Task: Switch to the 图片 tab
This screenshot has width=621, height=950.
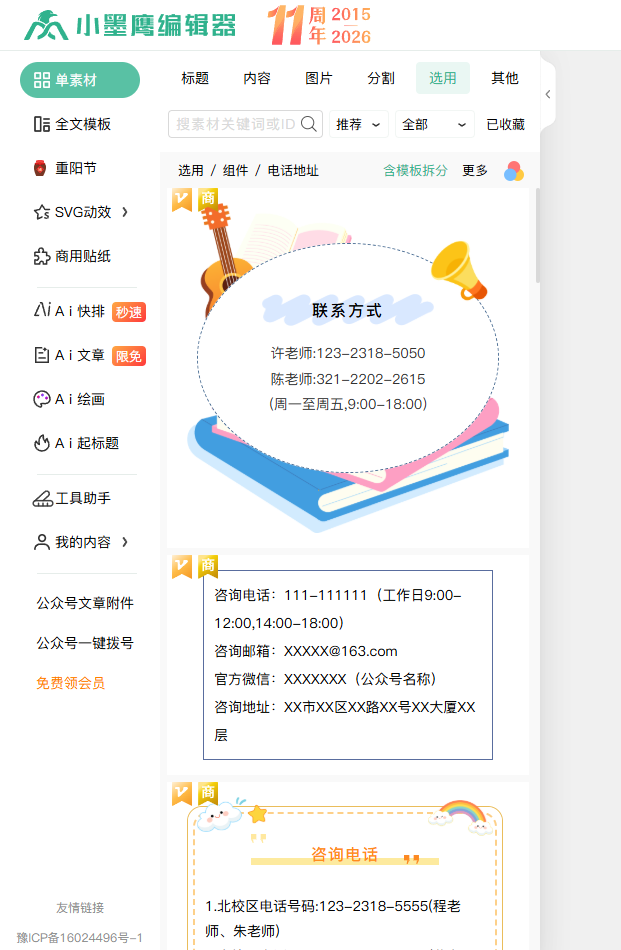Action: point(319,78)
